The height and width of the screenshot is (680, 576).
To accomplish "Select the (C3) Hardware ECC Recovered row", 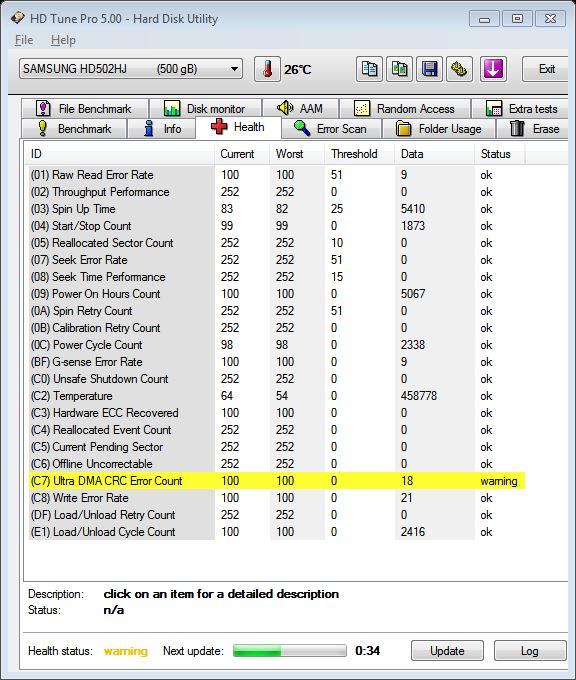I will click(x=277, y=413).
